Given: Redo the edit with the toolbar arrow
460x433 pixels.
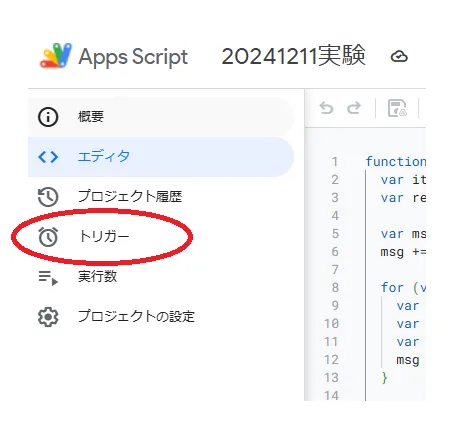Looking at the screenshot, I should (354, 108).
